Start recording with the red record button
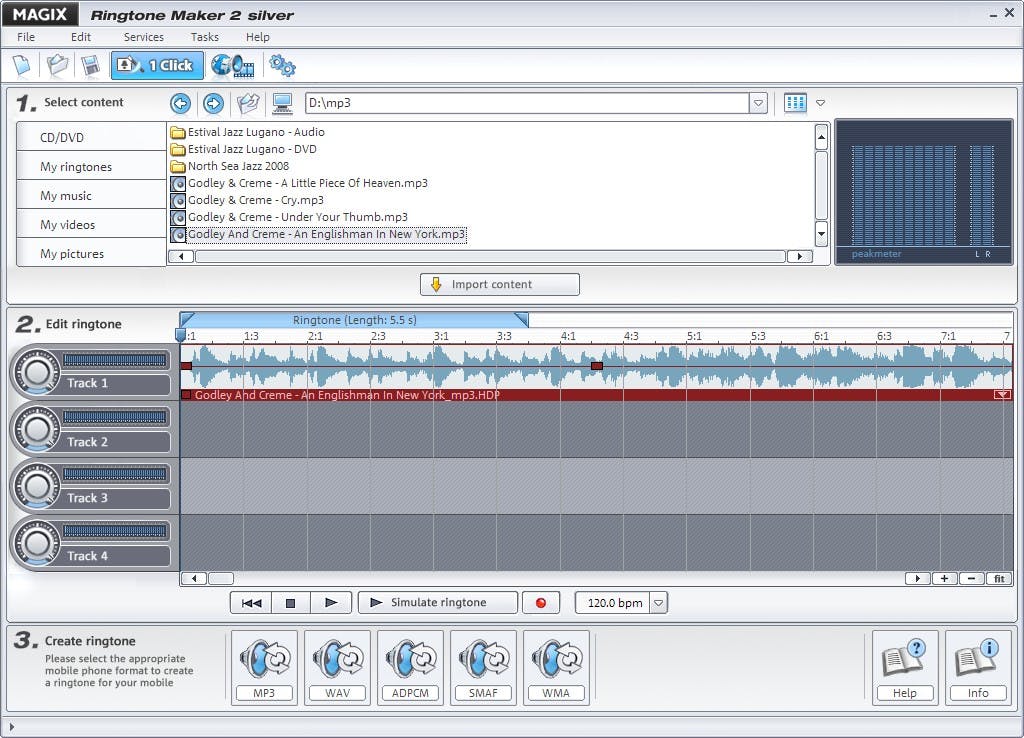The height and width of the screenshot is (738, 1024). click(541, 603)
